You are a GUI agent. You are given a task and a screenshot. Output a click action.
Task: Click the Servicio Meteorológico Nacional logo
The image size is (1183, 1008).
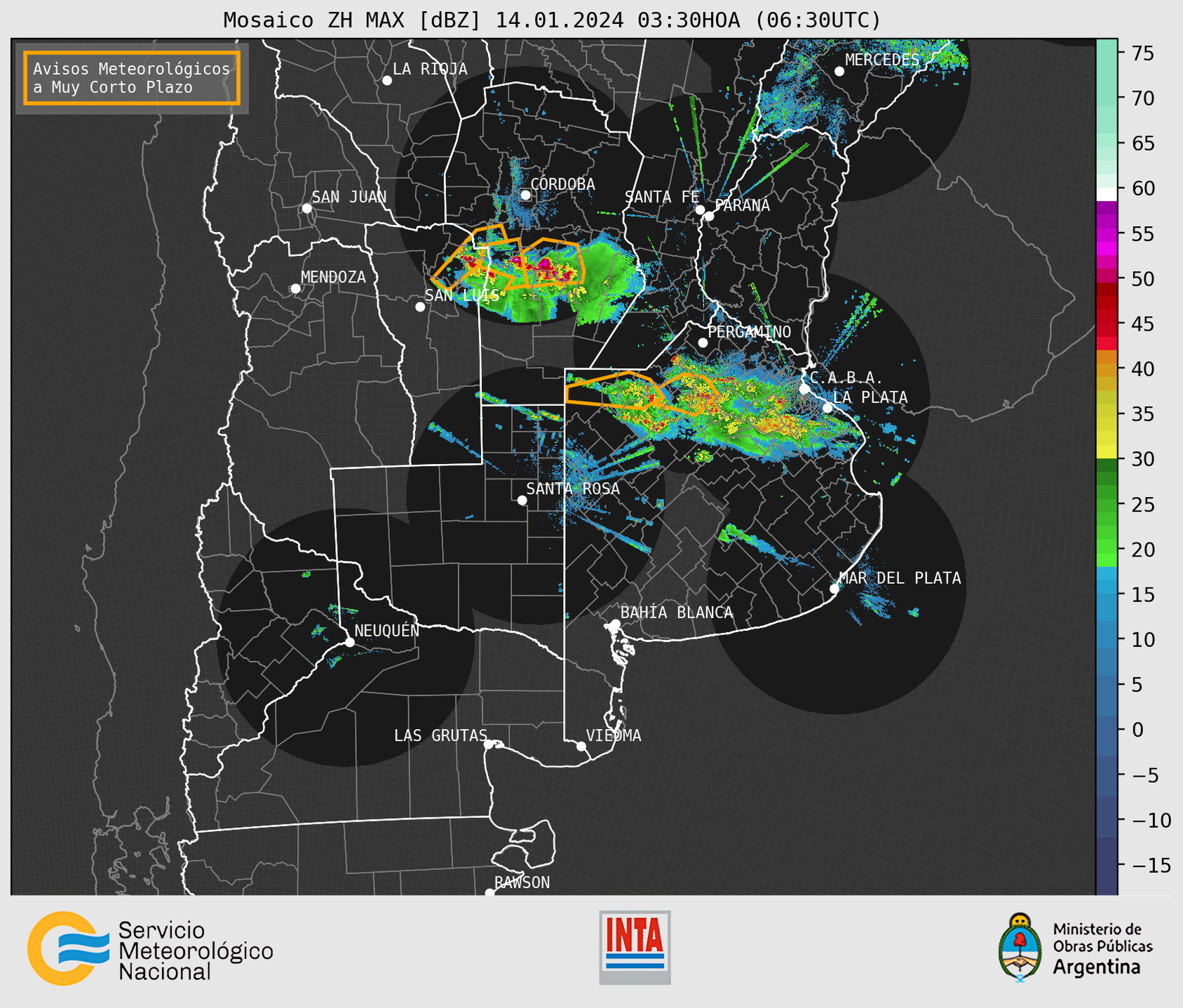click(x=150, y=949)
